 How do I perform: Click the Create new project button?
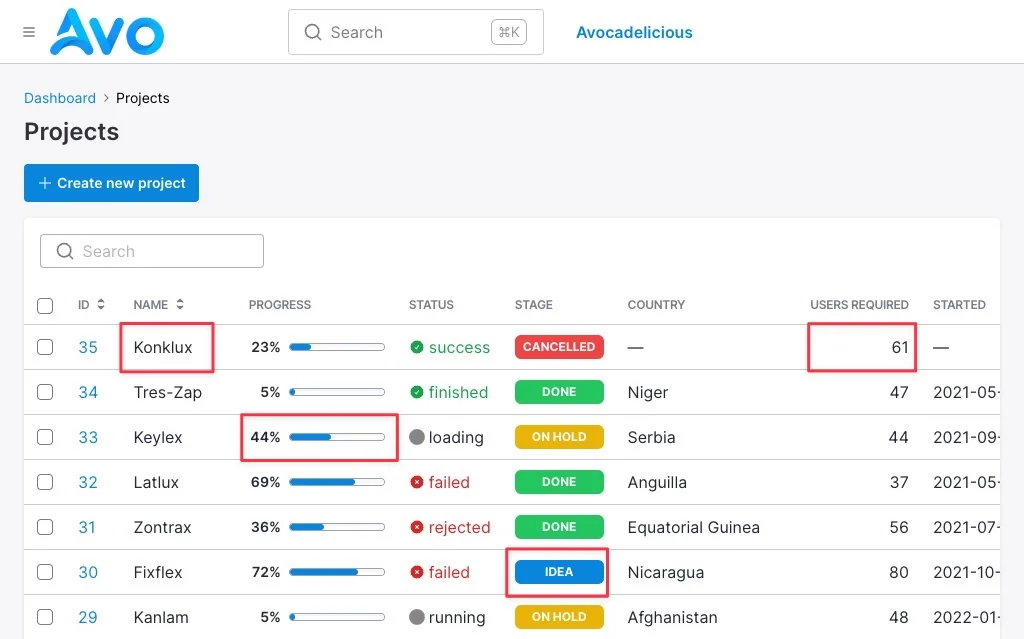(112, 183)
